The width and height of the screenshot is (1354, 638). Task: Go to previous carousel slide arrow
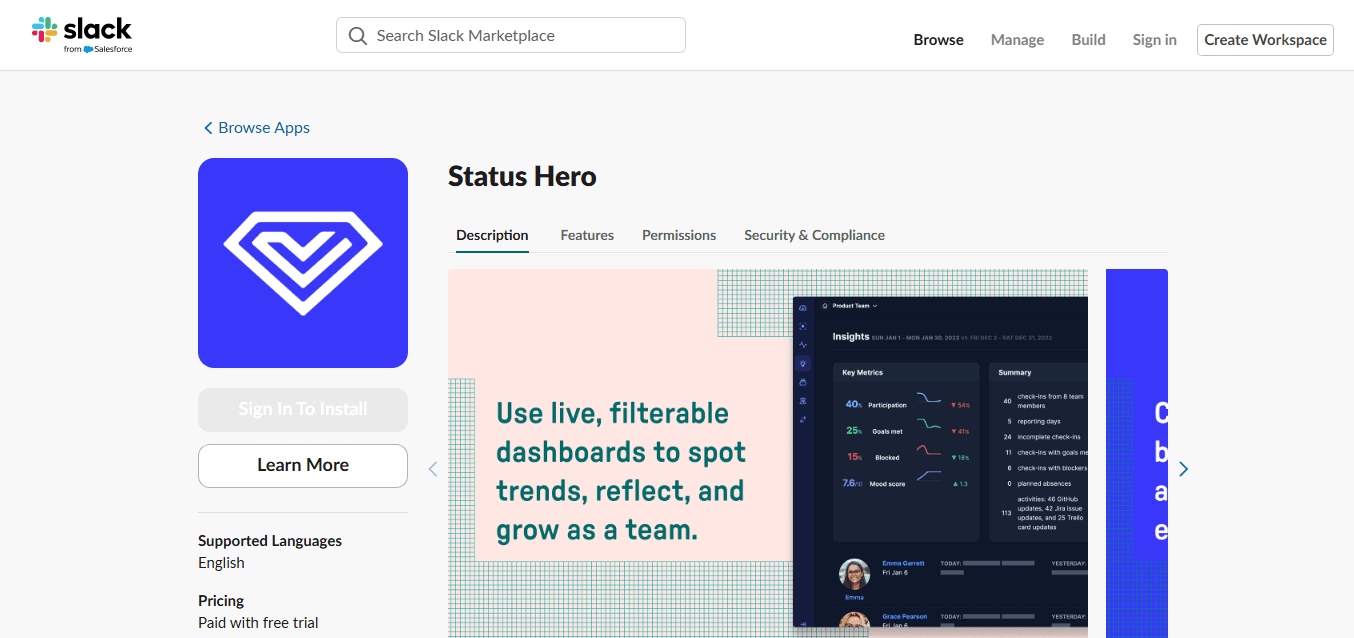tap(433, 469)
